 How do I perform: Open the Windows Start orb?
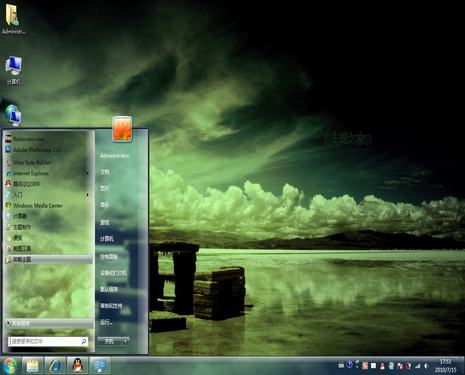10,366
